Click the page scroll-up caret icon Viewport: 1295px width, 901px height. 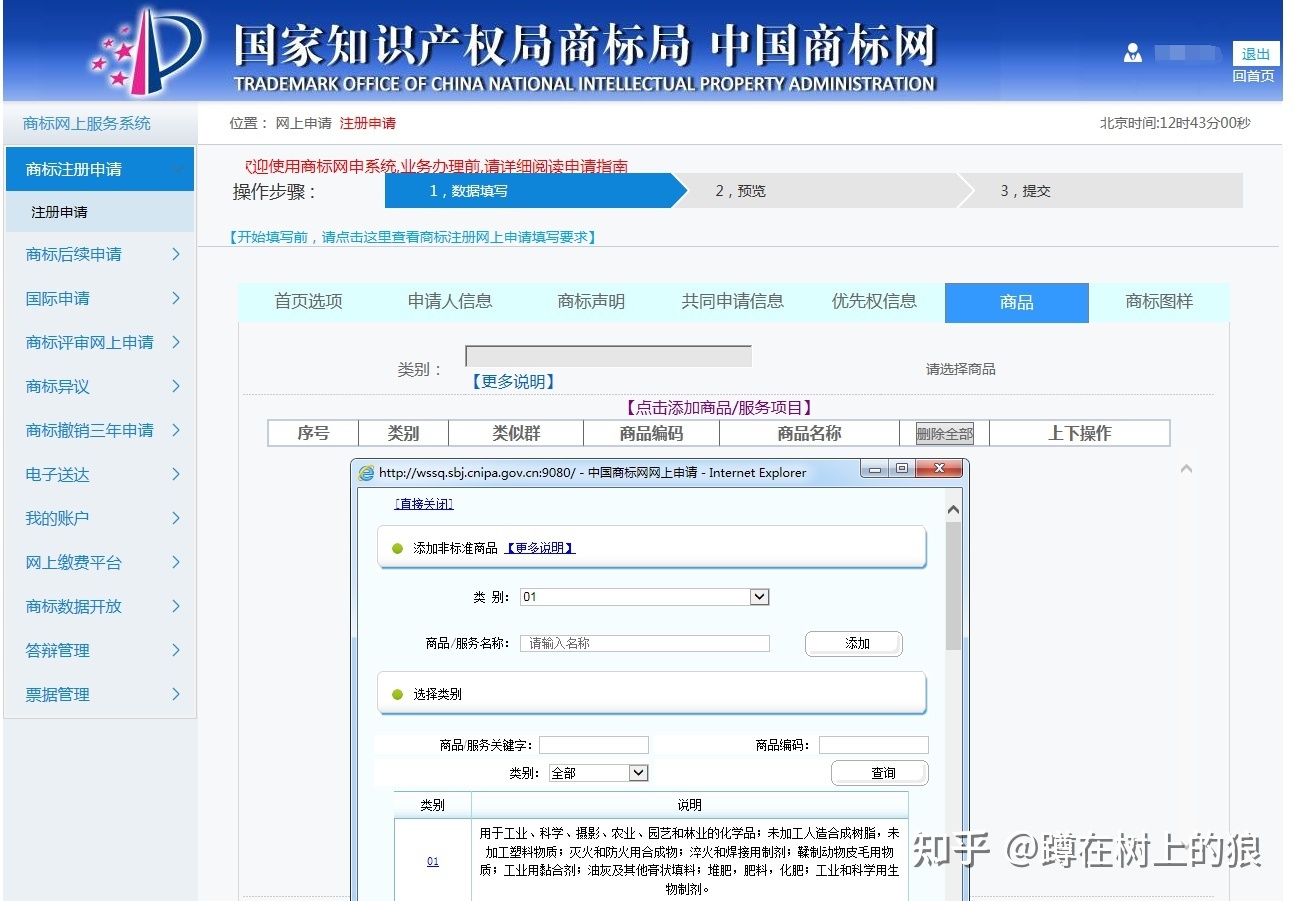pos(1186,469)
